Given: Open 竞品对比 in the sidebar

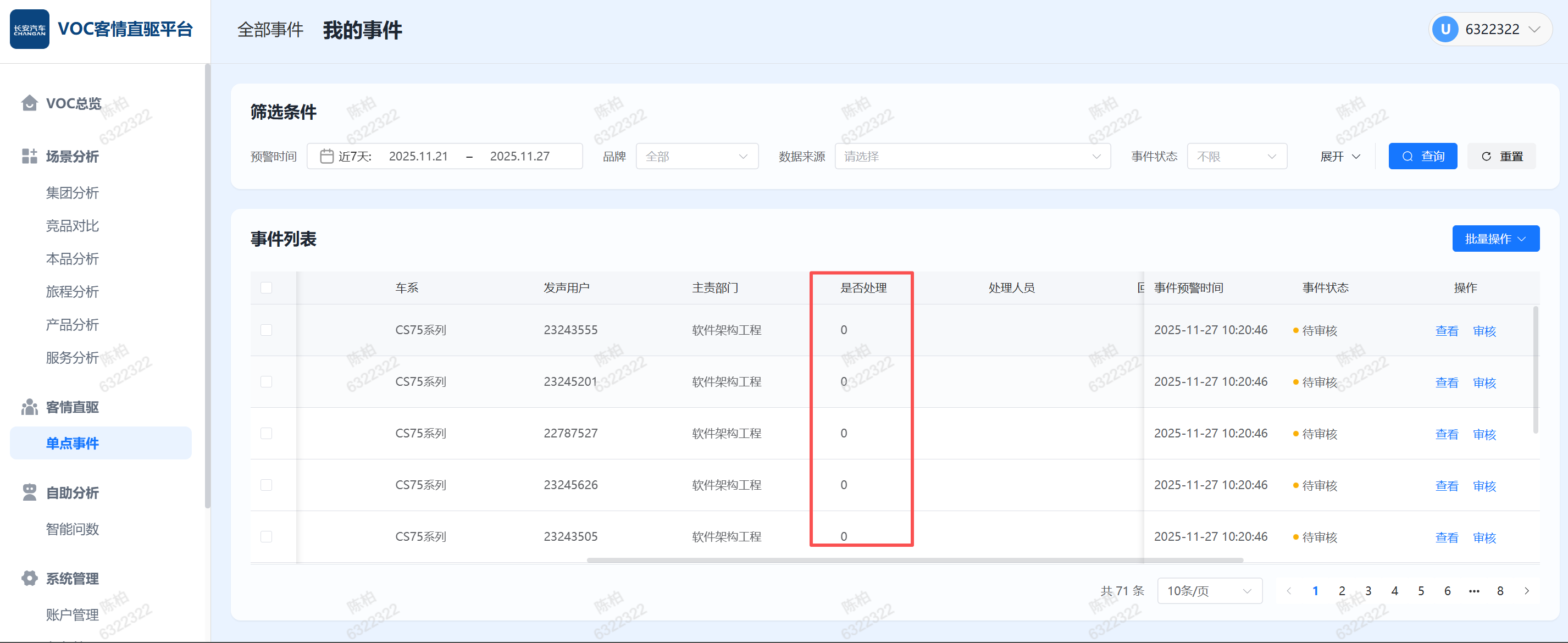Looking at the screenshot, I should pos(73,226).
